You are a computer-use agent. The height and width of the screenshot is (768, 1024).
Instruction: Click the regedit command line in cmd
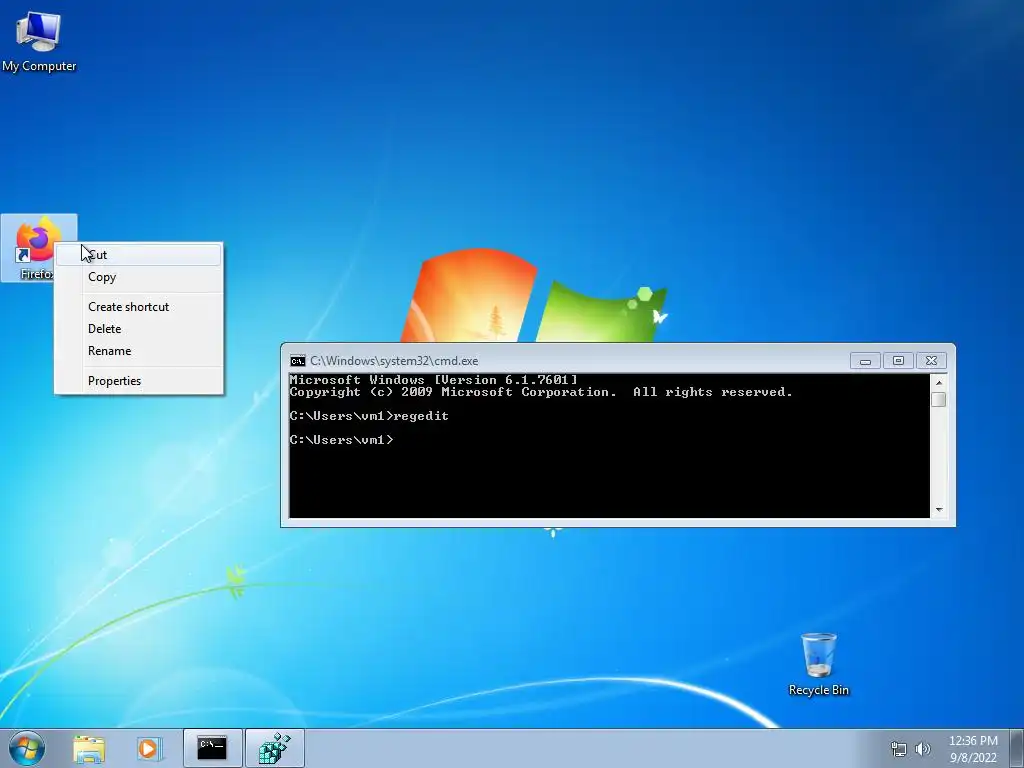coord(369,416)
